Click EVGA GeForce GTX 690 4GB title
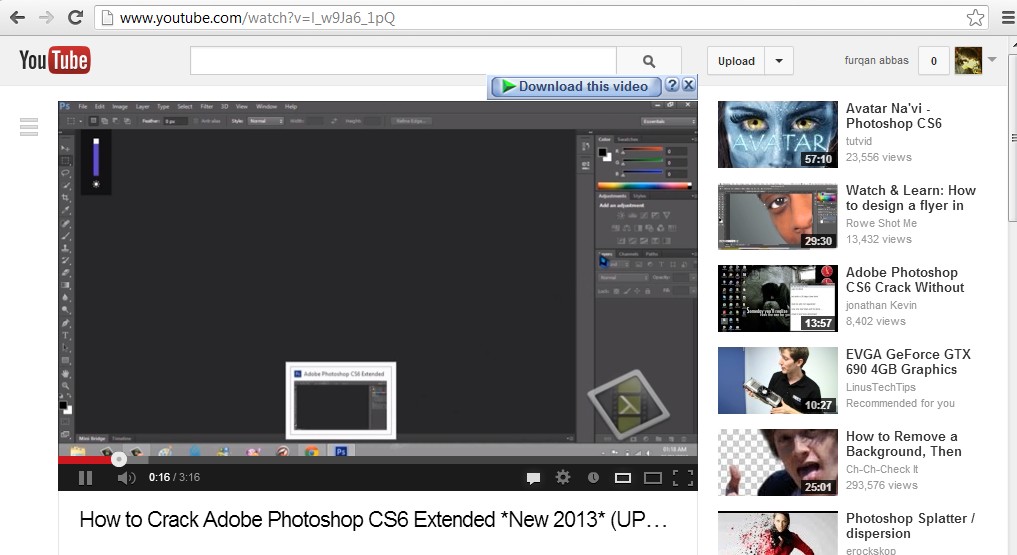1017x555 pixels. [x=908, y=362]
